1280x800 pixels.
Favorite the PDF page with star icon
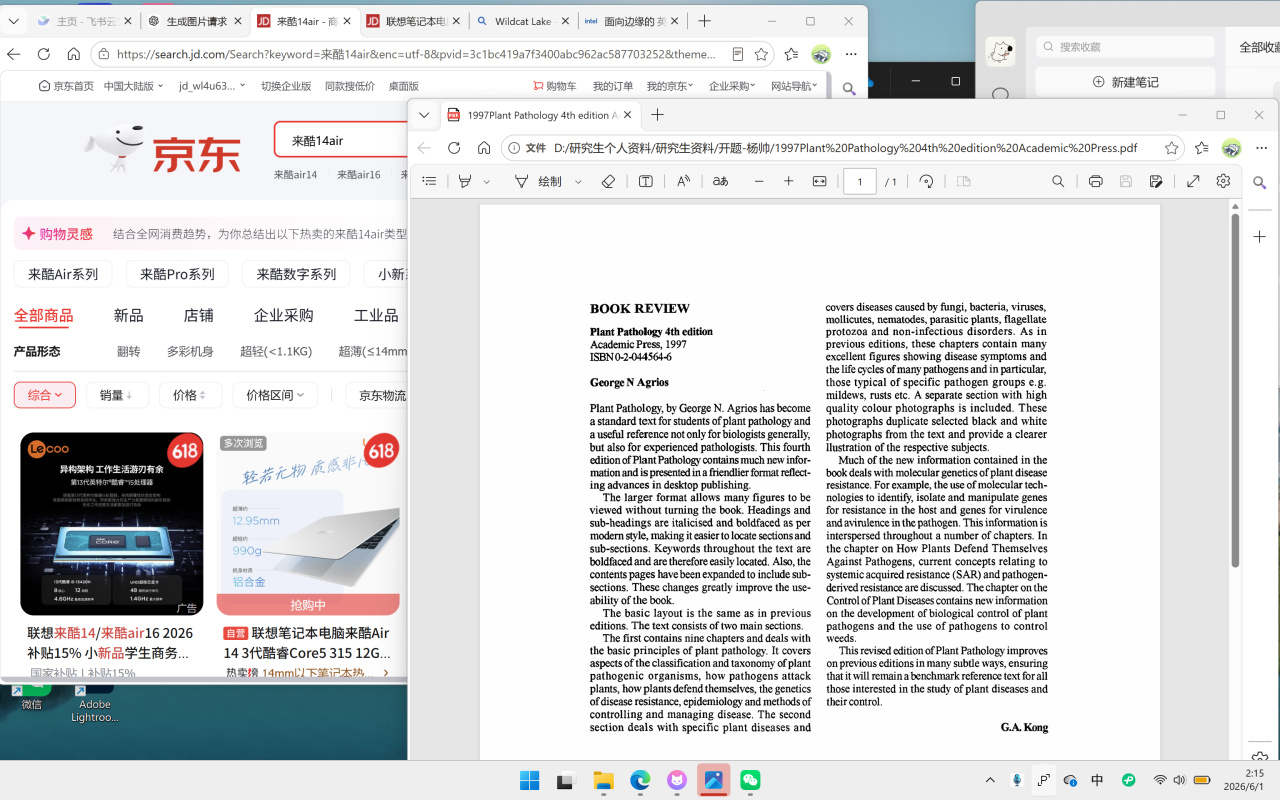1171,148
